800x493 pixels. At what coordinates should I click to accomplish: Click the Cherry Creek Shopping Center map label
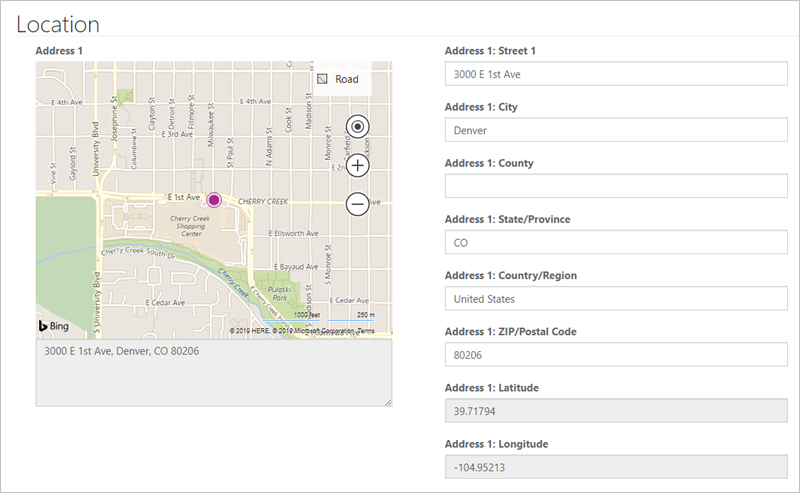coord(190,226)
